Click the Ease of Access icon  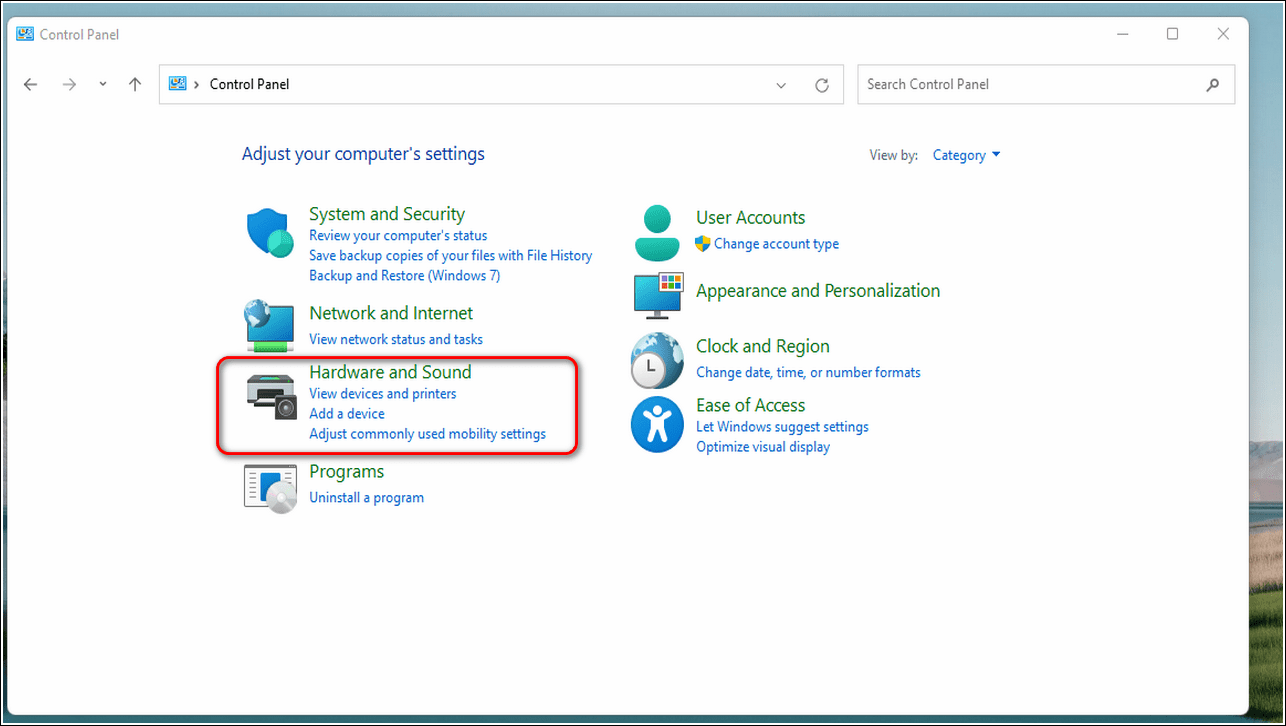coord(657,424)
